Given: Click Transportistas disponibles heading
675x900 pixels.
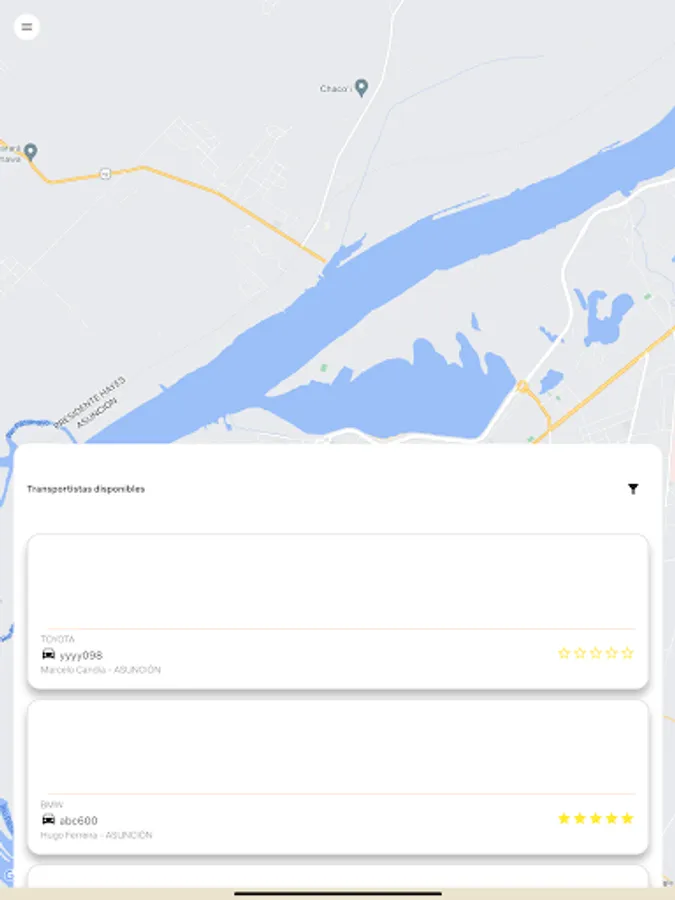Looking at the screenshot, I should click(86, 489).
